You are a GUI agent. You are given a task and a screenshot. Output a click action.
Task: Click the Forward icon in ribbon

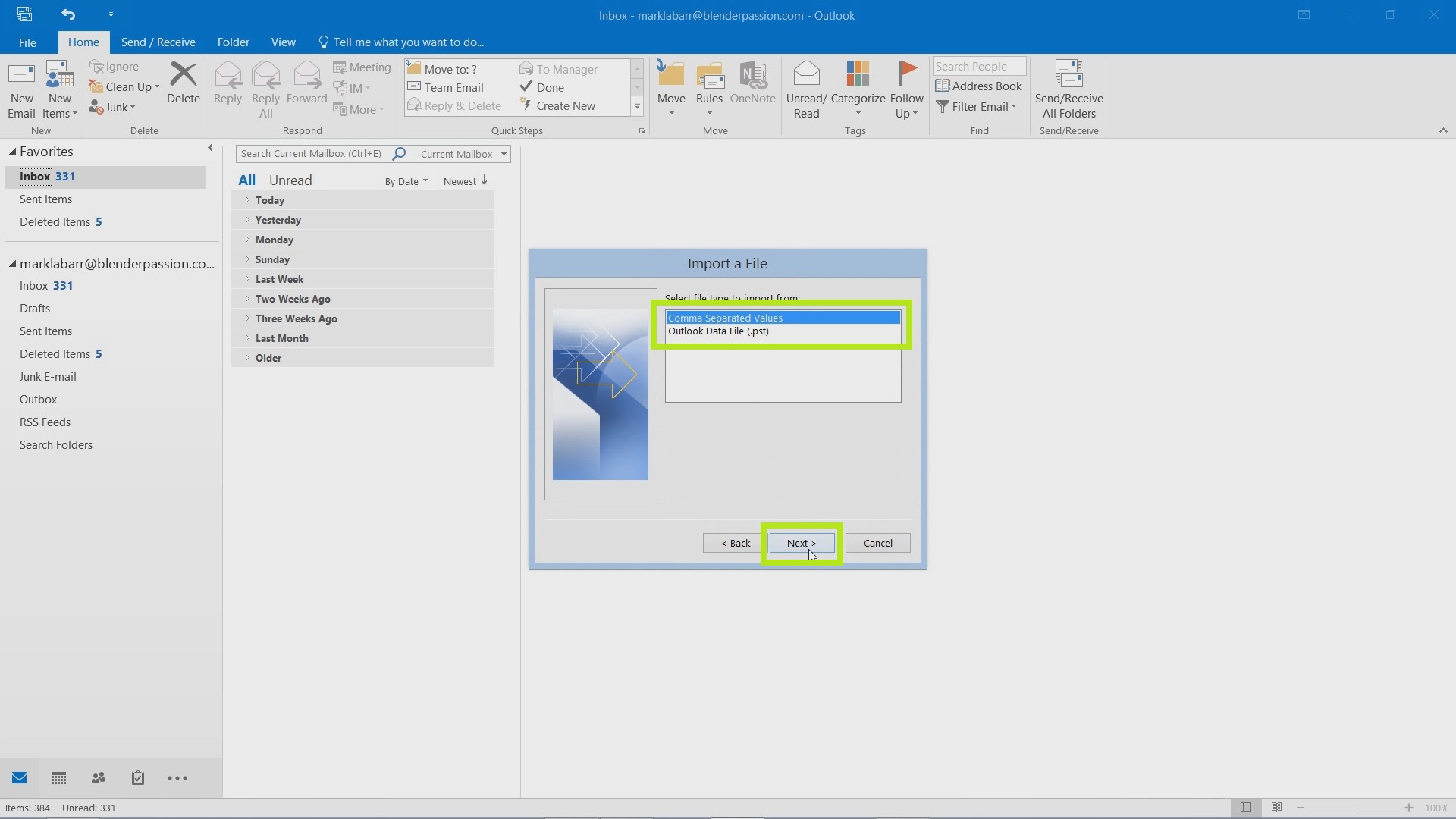coord(306,87)
